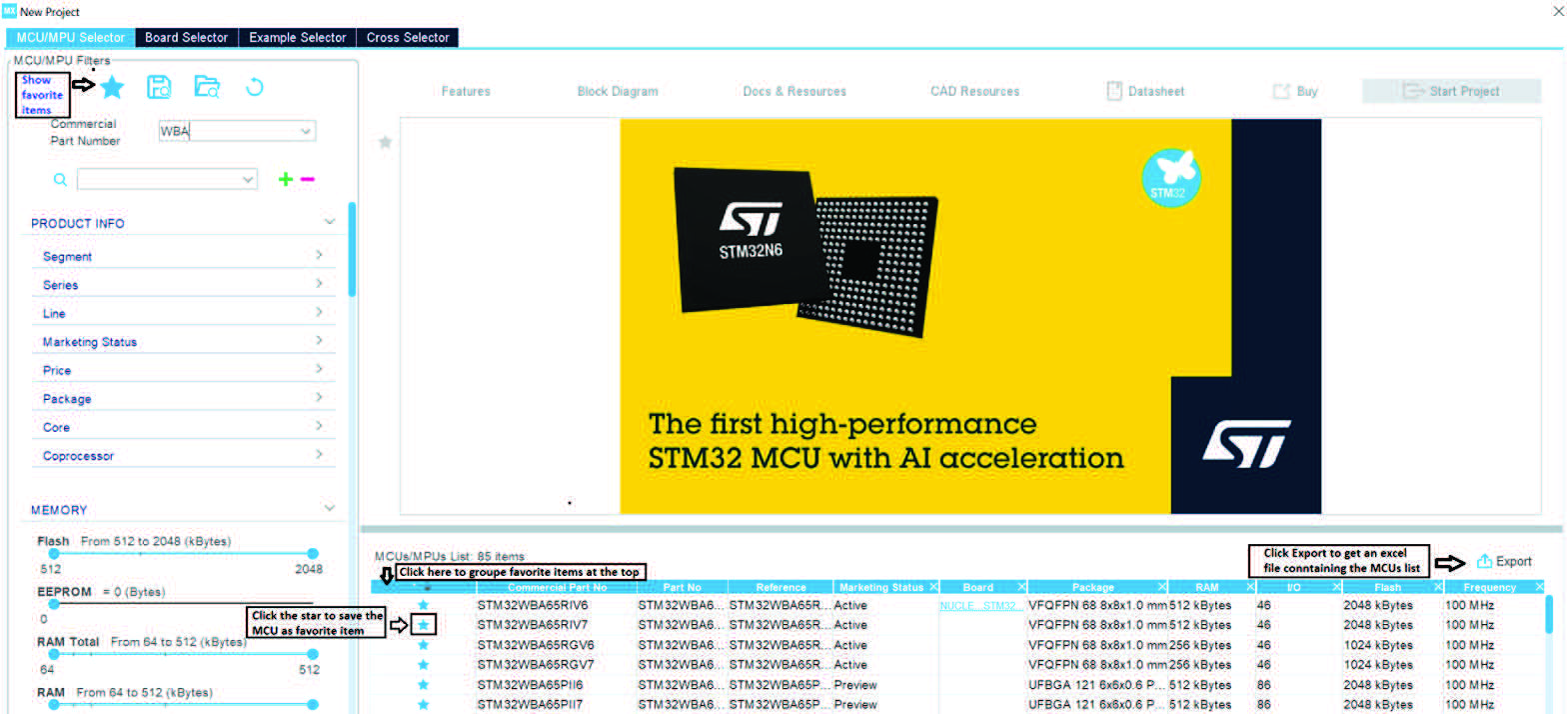Toggle favorite star for STM32WBA65RIV6
This screenshot has height=714, width=1568.
[x=423, y=605]
